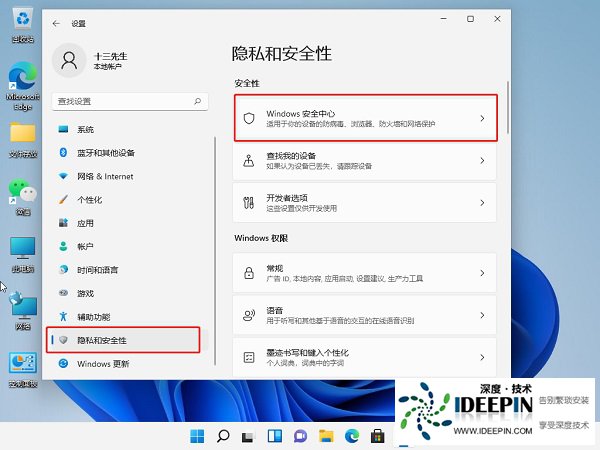Go to 游戏 category
600x450 pixels.
point(130,293)
